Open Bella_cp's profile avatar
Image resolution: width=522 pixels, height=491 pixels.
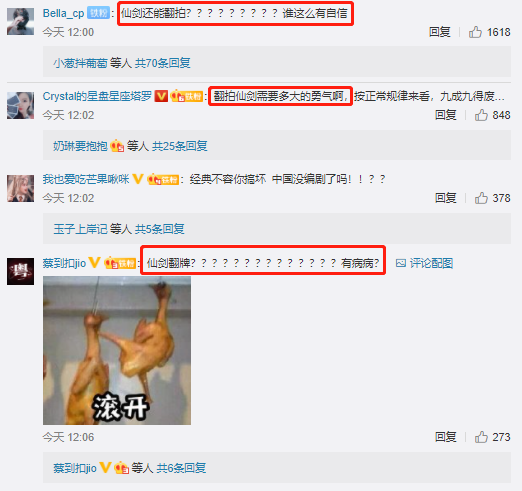[20, 22]
